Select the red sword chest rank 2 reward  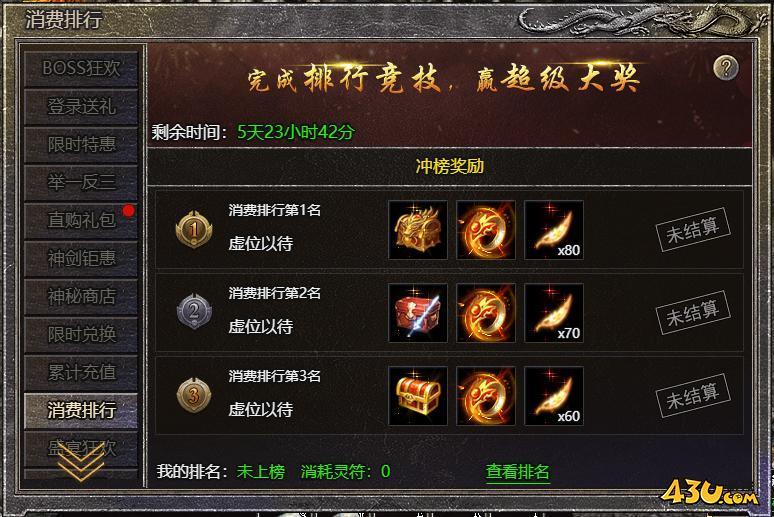[418, 313]
